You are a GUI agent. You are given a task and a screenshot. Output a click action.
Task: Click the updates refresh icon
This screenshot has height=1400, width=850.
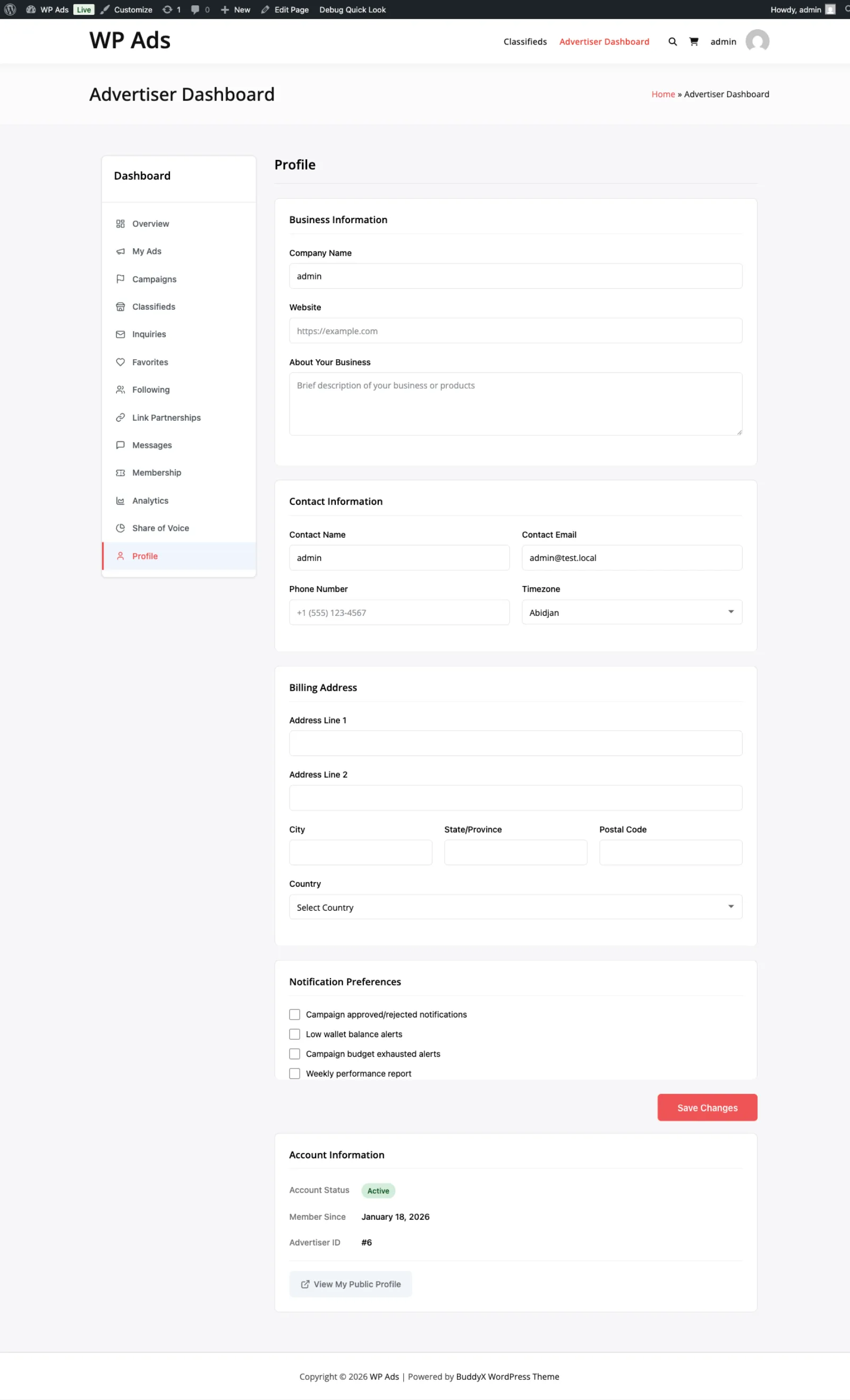[x=167, y=10]
